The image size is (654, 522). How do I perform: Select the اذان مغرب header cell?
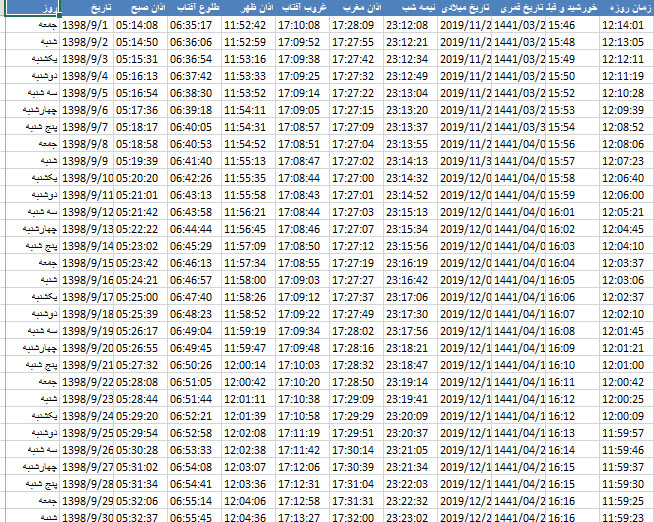pyautogui.click(x=356, y=8)
